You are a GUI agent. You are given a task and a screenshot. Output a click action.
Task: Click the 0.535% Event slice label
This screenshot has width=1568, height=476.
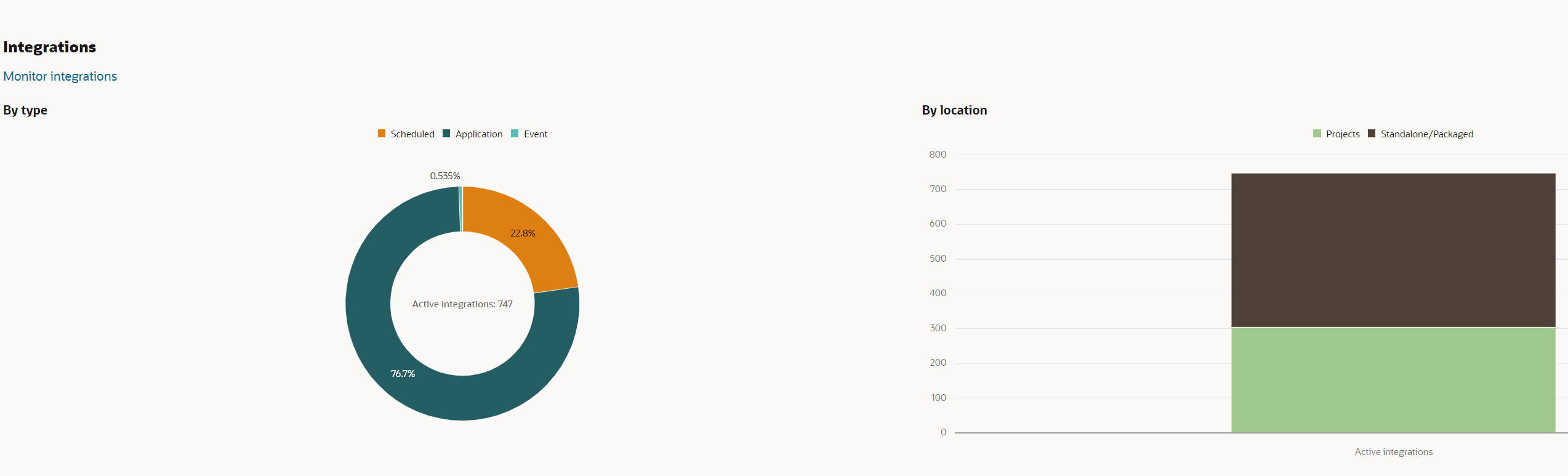445,176
